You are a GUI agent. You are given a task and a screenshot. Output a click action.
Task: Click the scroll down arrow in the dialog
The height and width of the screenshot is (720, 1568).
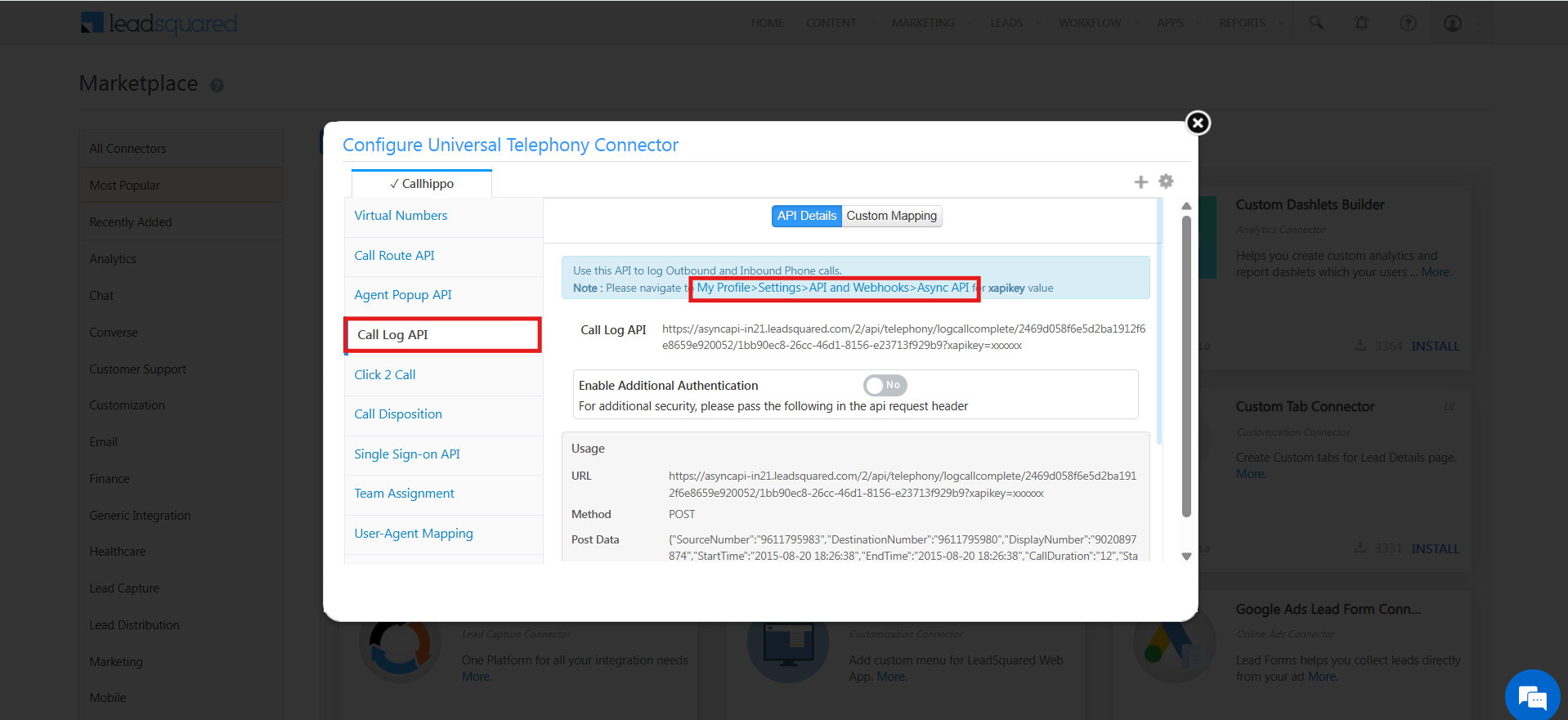1186,557
